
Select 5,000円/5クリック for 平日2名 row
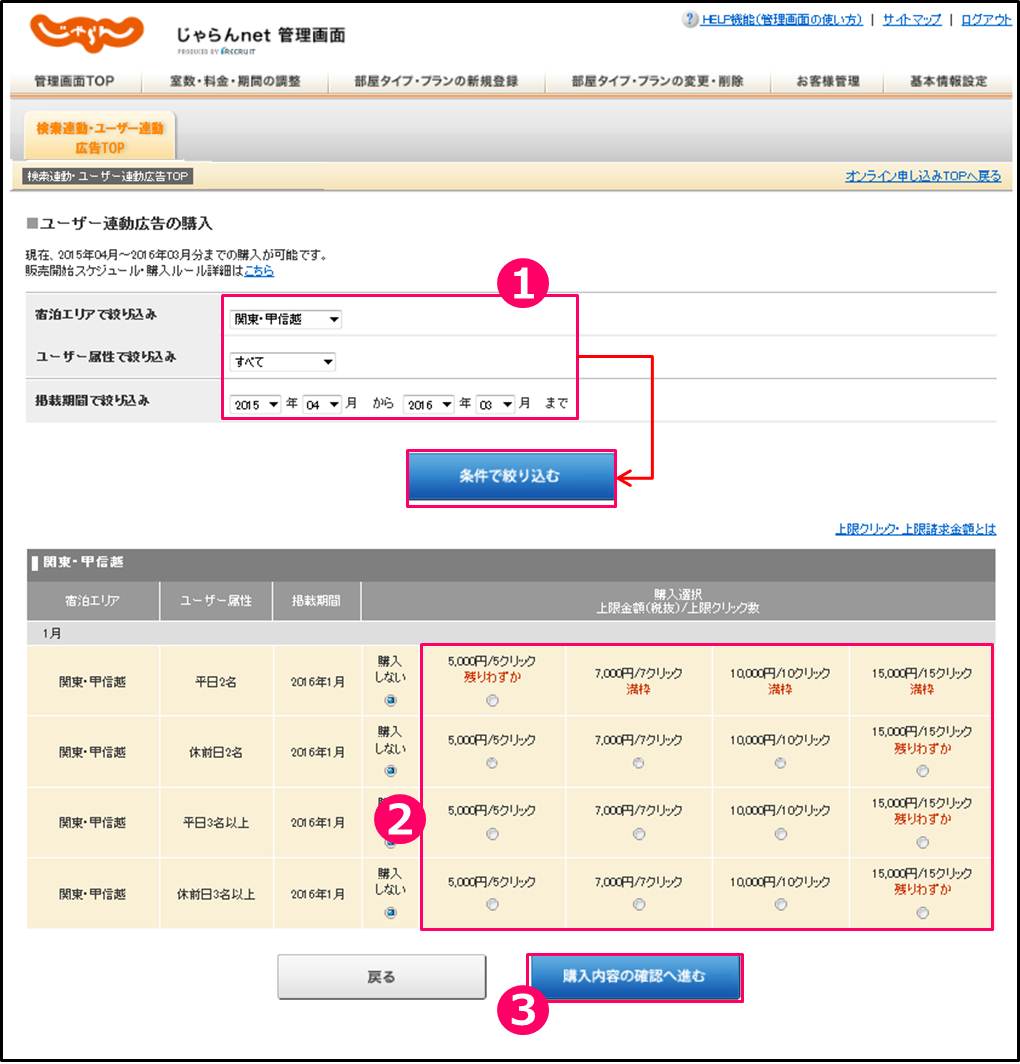pos(492,701)
